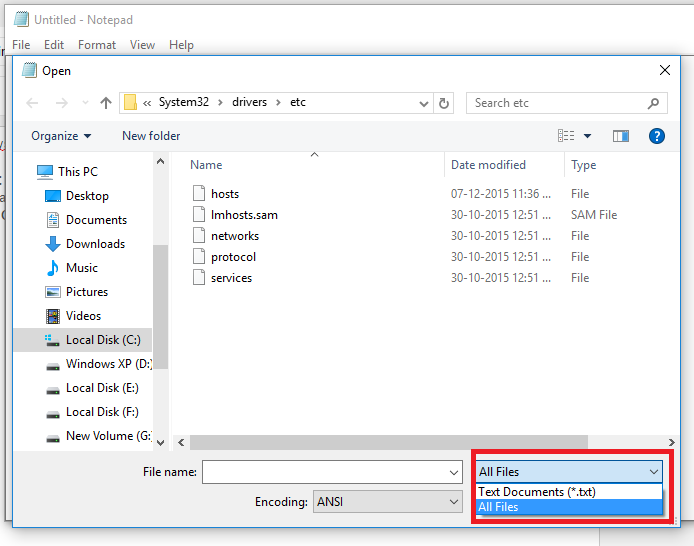Click horizontal scrollbar left arrow

click(181, 442)
